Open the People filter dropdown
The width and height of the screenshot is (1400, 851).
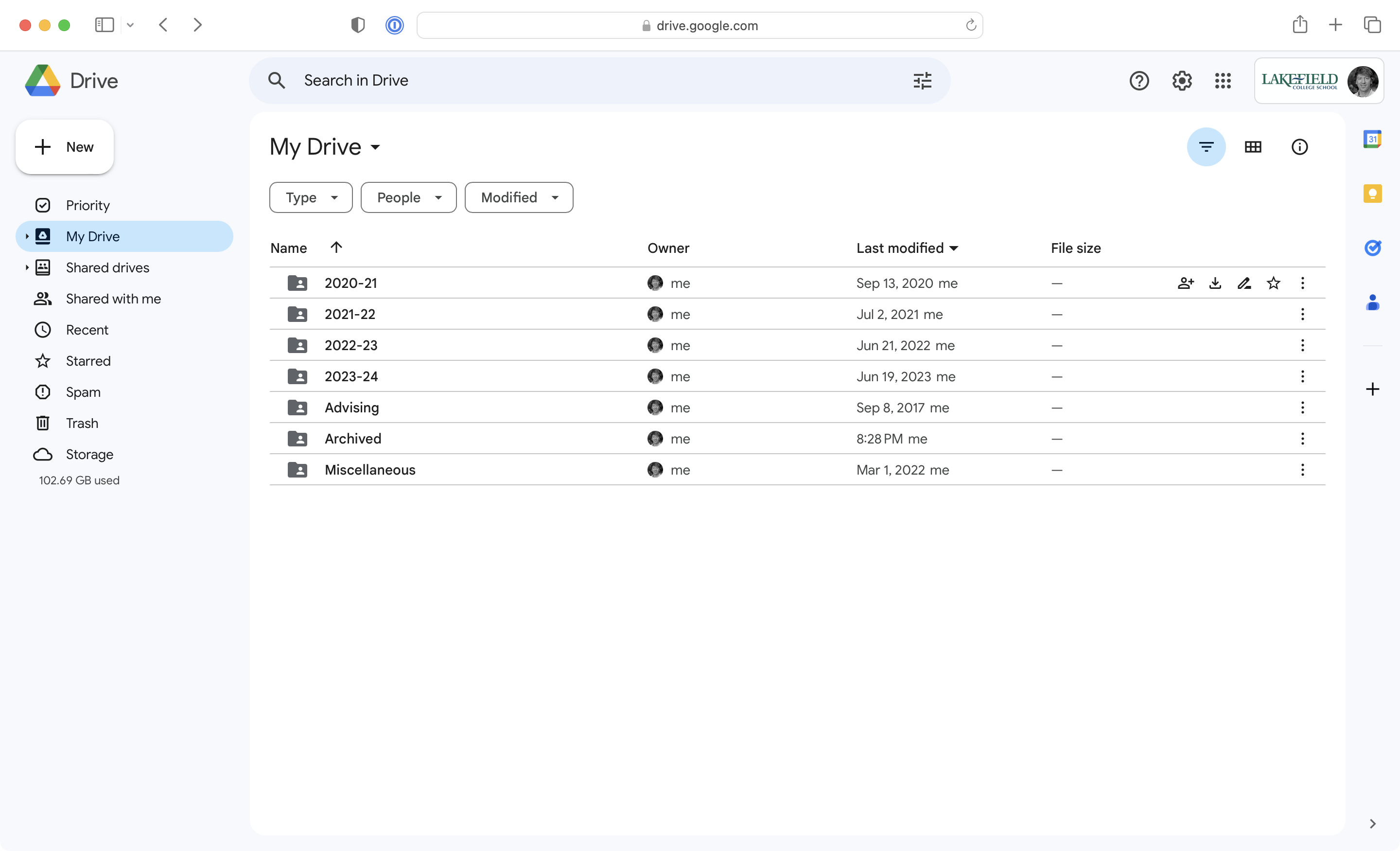point(408,197)
